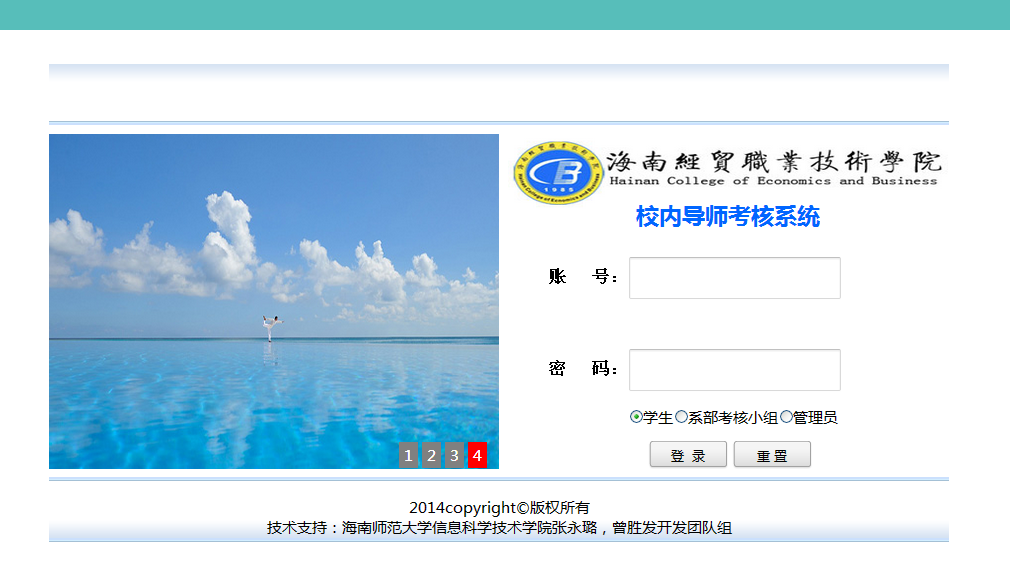Image resolution: width=1010 pixels, height=565 pixels.
Task: Focus the 密码 password input field
Action: 734,370
